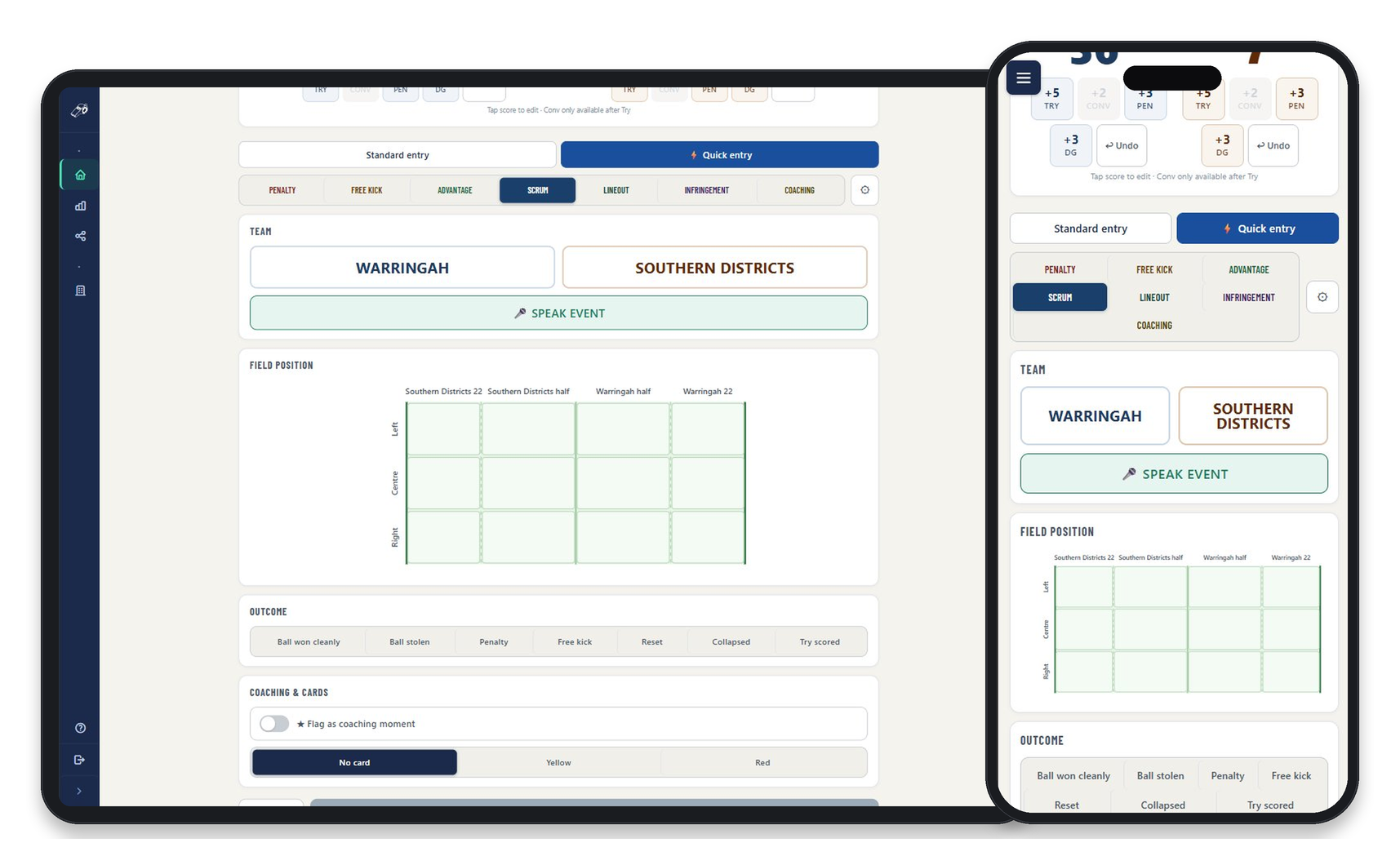This screenshot has width=1400, height=865.
Task: Select the LINEOUT event tab on tablet
Action: (x=616, y=190)
